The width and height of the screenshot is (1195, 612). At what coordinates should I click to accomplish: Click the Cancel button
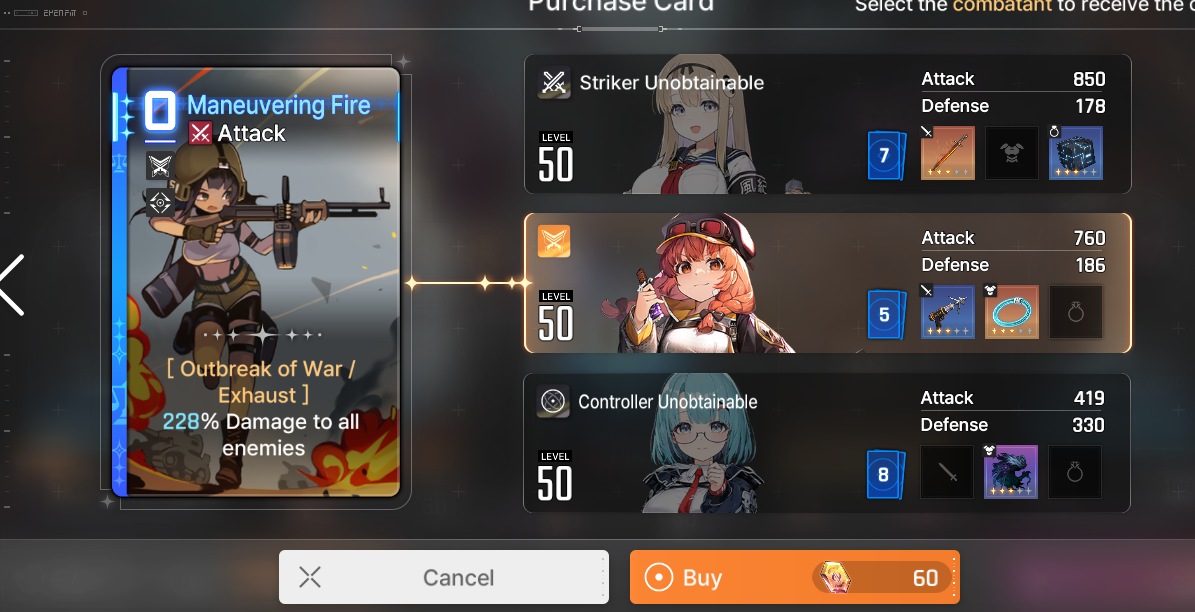point(444,577)
